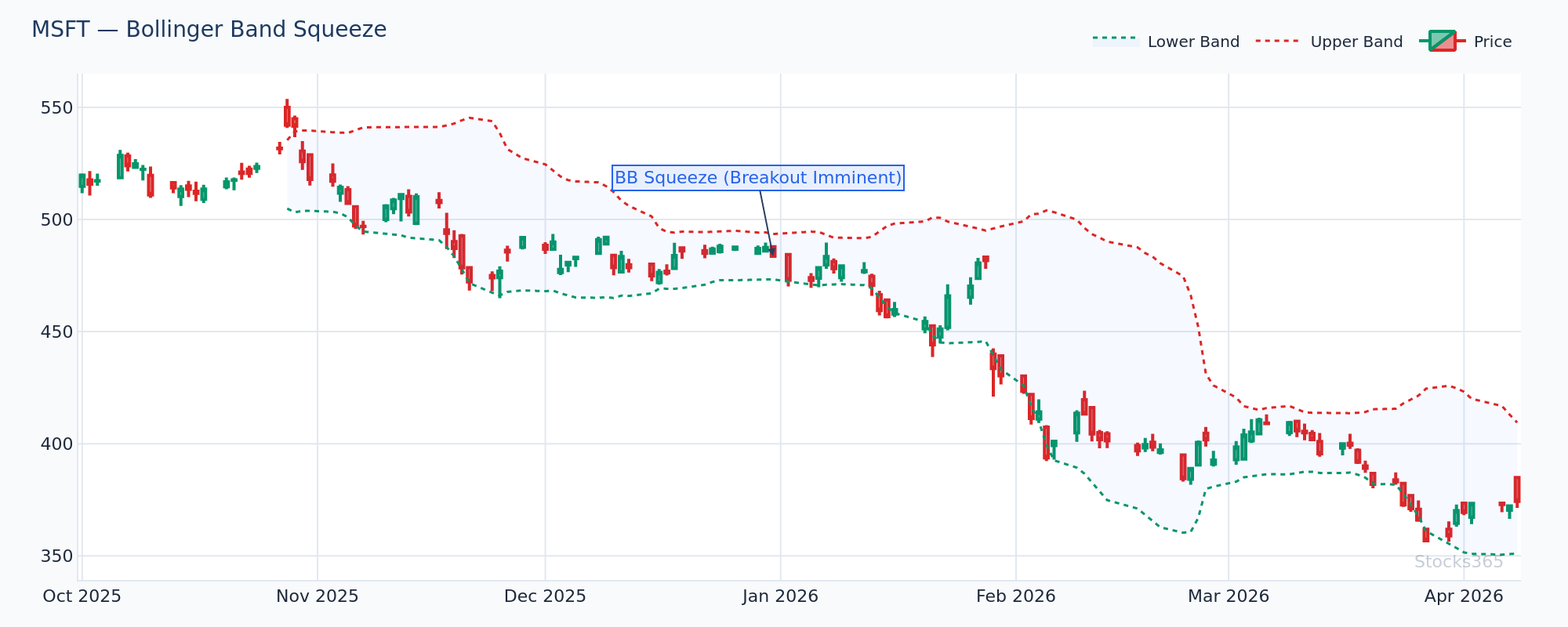This screenshot has width=1568, height=627.
Task: Click the 400 y-axis tick label
Action: [x=56, y=444]
